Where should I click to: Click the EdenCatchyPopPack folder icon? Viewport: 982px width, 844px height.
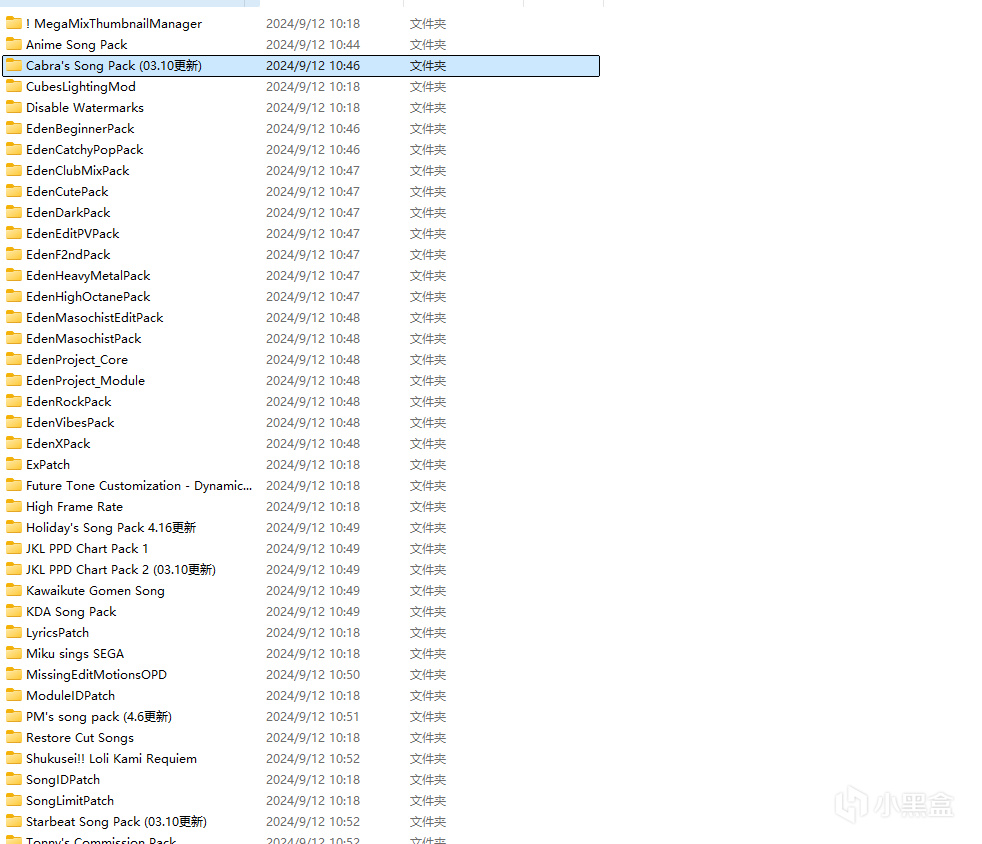click(14, 150)
